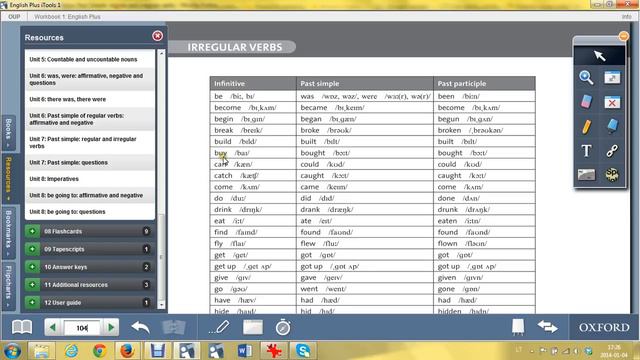
Task: Select the Text tool (T)
Action: (586, 151)
